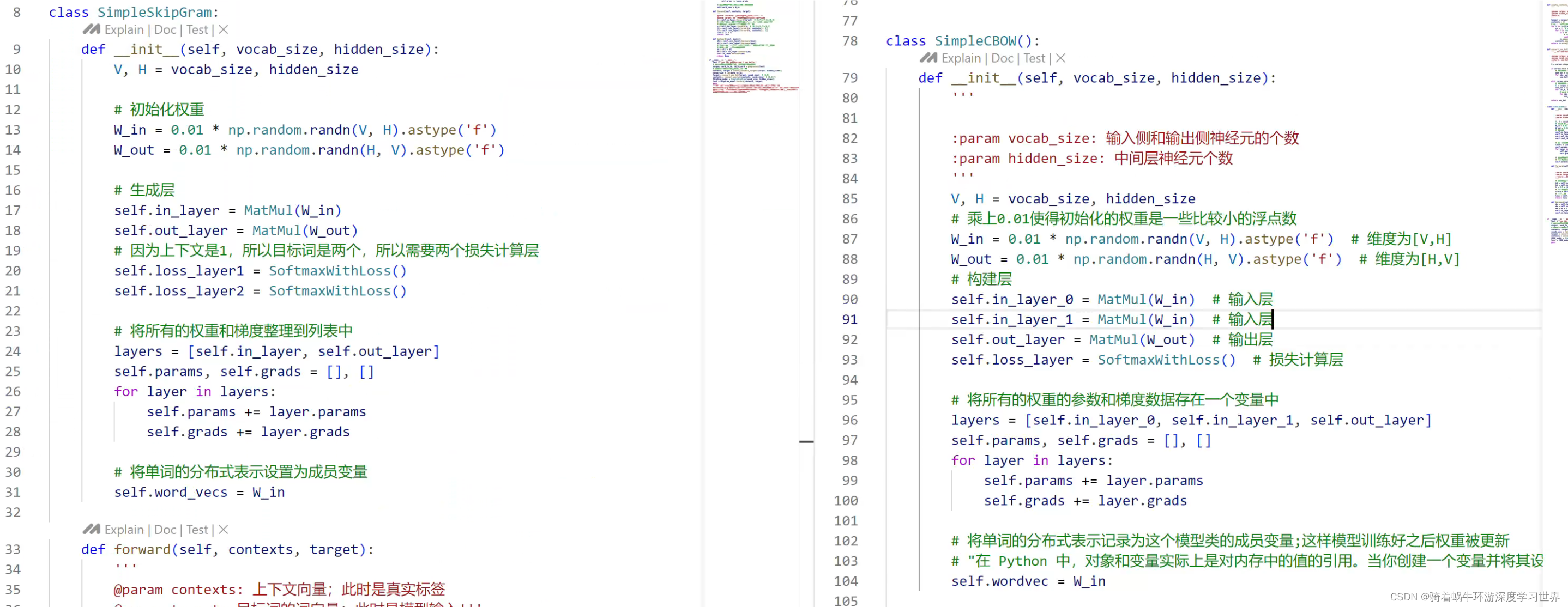The image size is (1568, 607).
Task: Click 'for layer in layers:' in left editor
Action: [195, 392]
